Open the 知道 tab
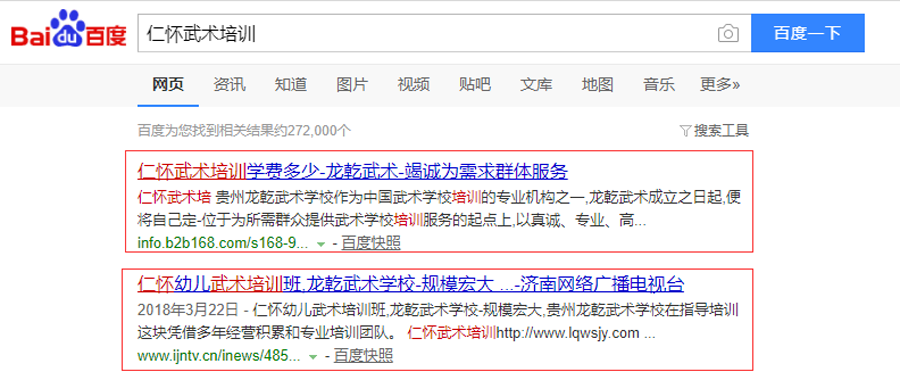This screenshot has height=380, width=900. (290, 85)
